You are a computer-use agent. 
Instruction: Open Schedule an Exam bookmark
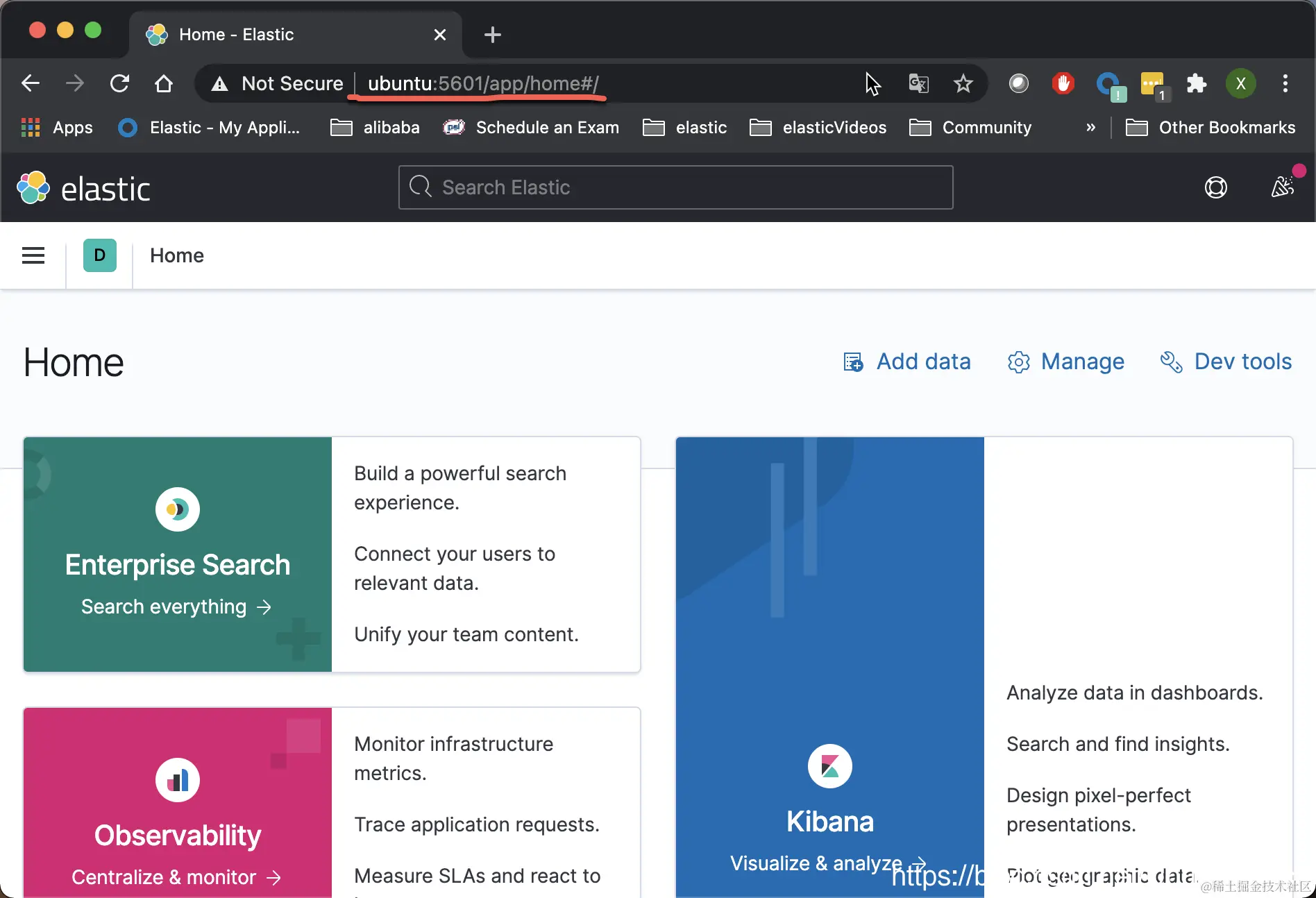531,128
